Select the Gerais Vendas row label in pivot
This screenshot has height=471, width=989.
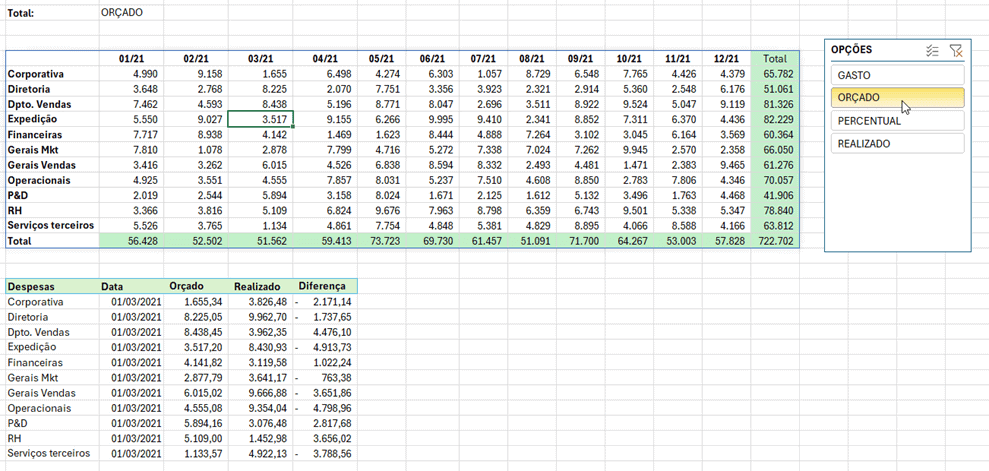point(52,165)
